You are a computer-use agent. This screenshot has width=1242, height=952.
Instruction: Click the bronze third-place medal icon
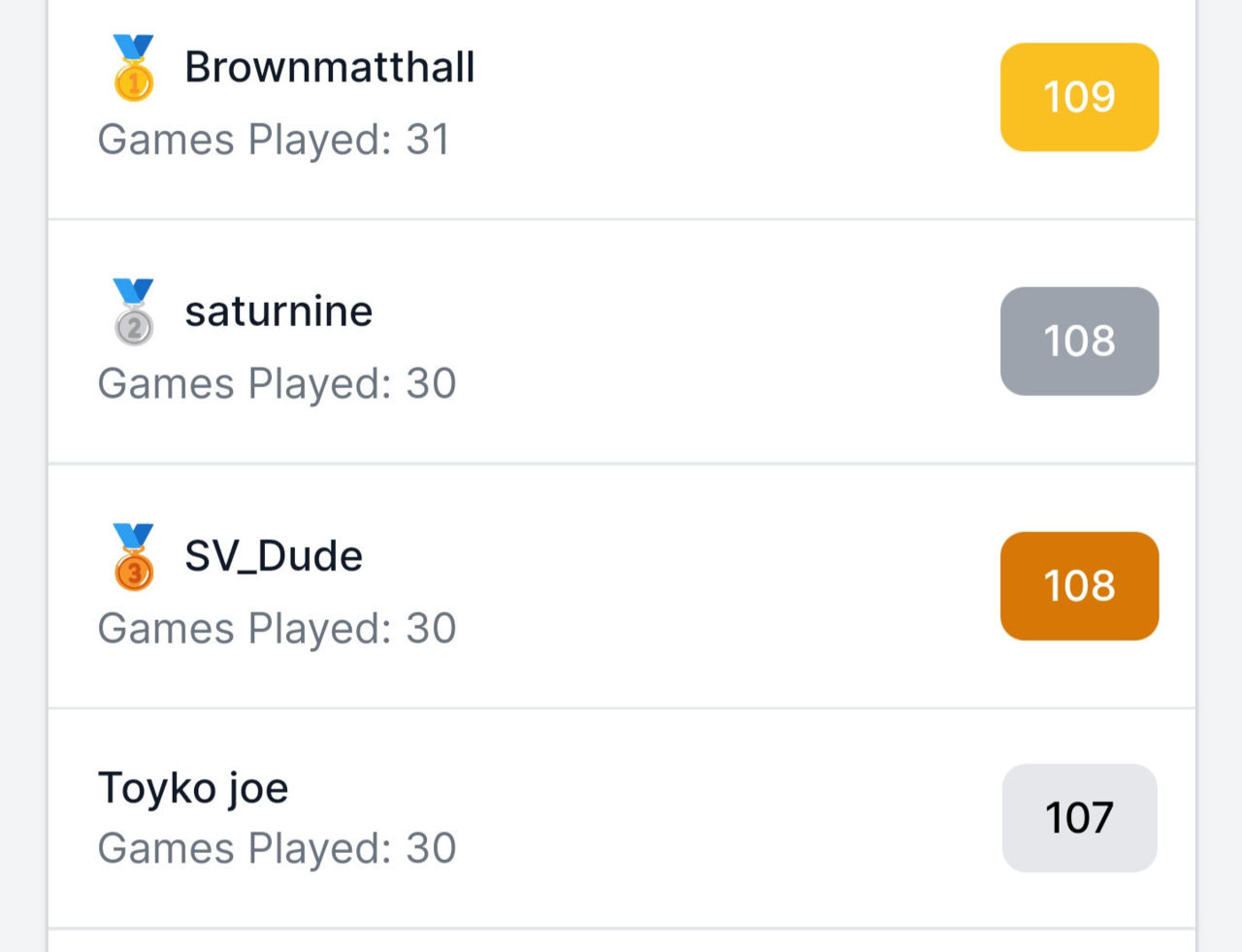[134, 556]
